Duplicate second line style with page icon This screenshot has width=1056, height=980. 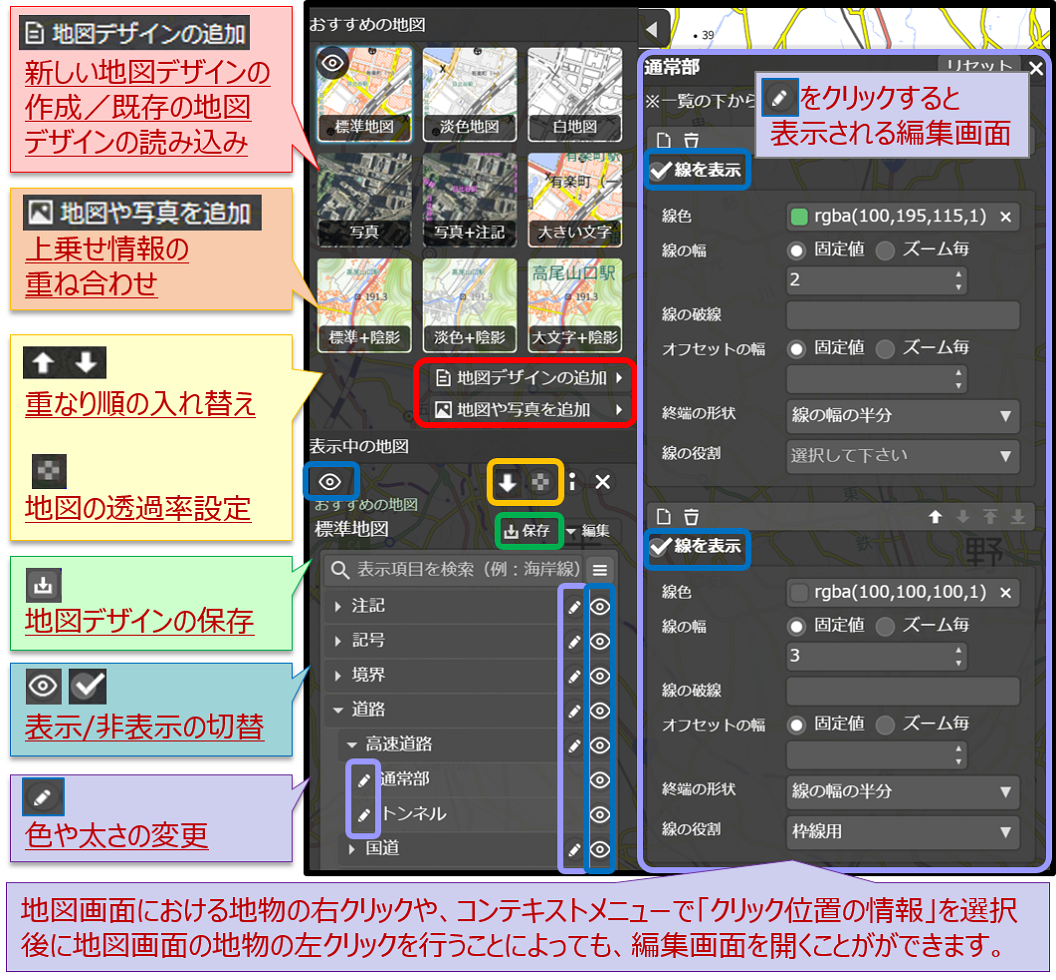click(x=664, y=517)
